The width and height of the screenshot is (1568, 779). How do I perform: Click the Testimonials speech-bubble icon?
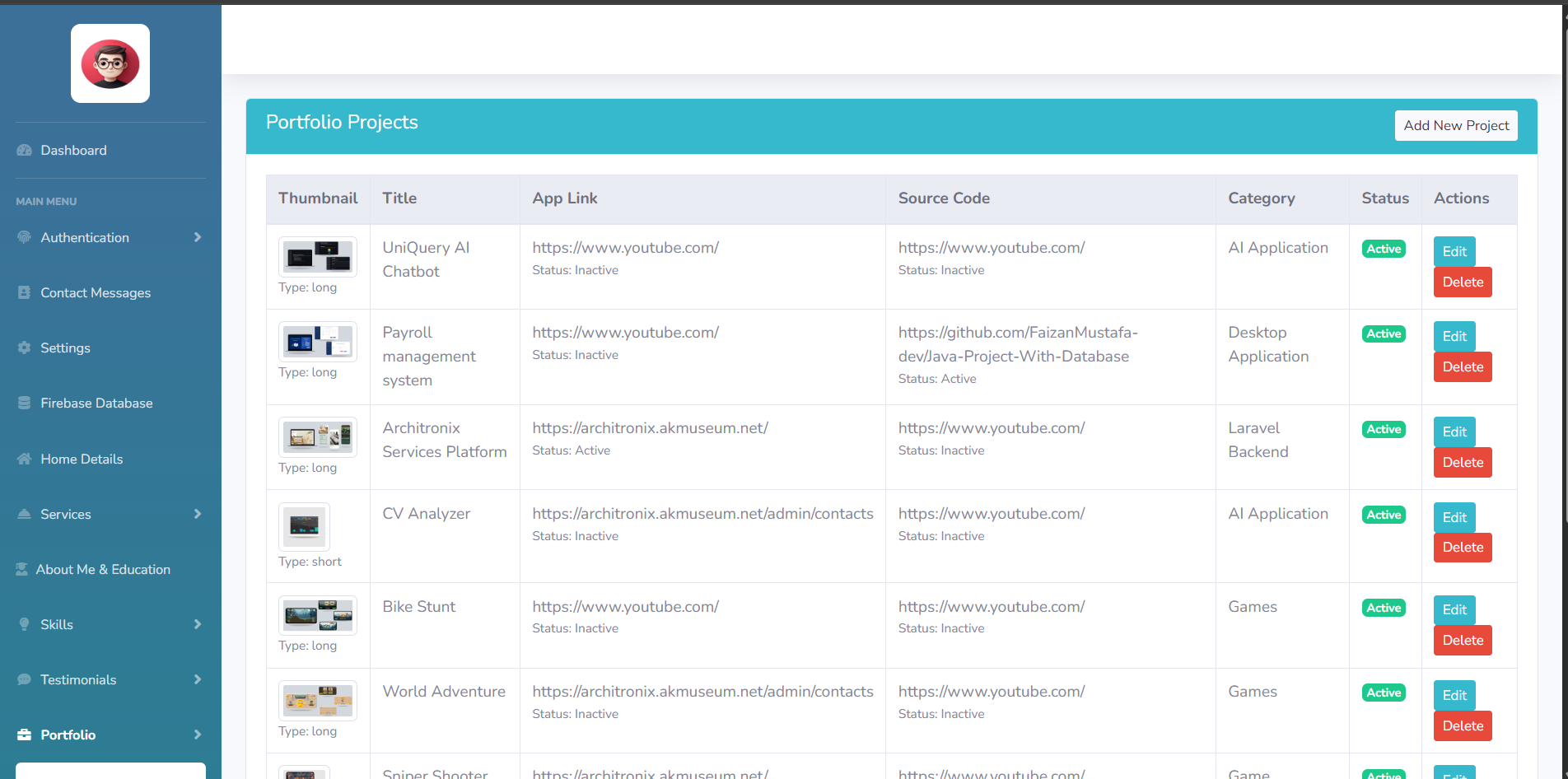25,679
